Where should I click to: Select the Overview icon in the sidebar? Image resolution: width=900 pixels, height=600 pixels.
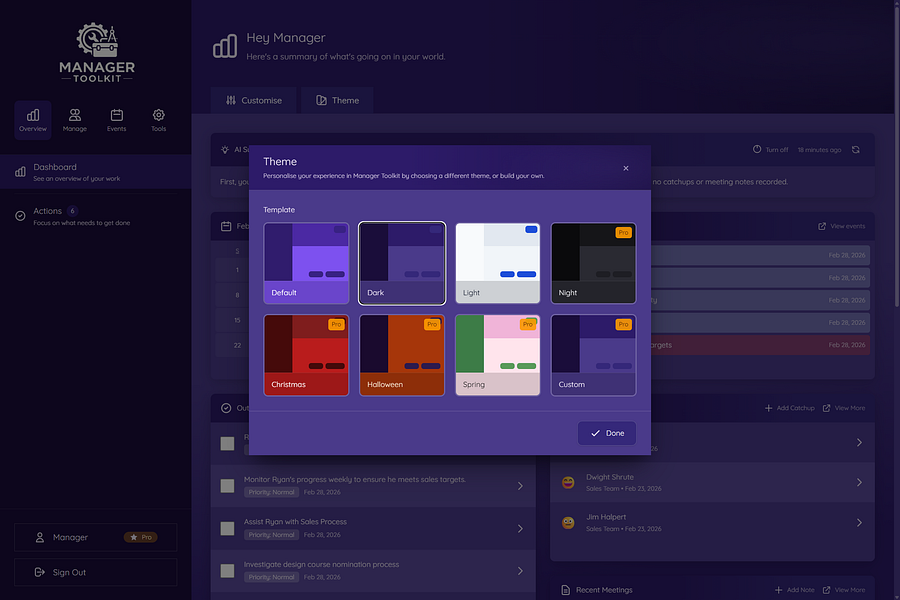click(x=32, y=115)
